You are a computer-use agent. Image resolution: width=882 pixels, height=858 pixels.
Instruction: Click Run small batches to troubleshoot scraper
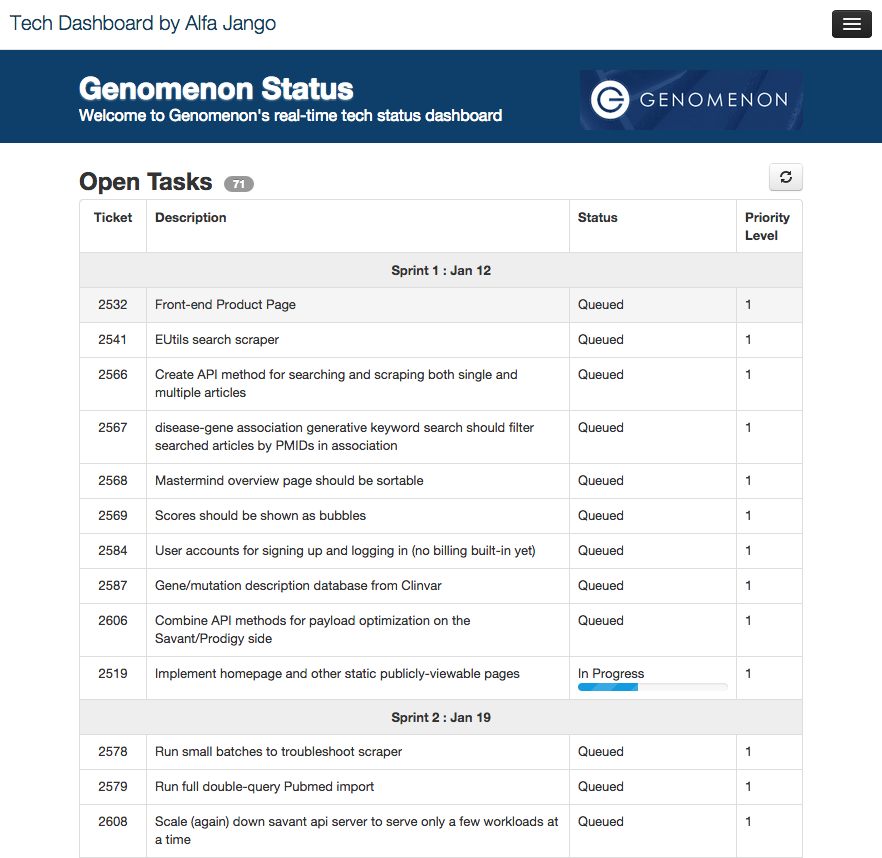click(278, 752)
